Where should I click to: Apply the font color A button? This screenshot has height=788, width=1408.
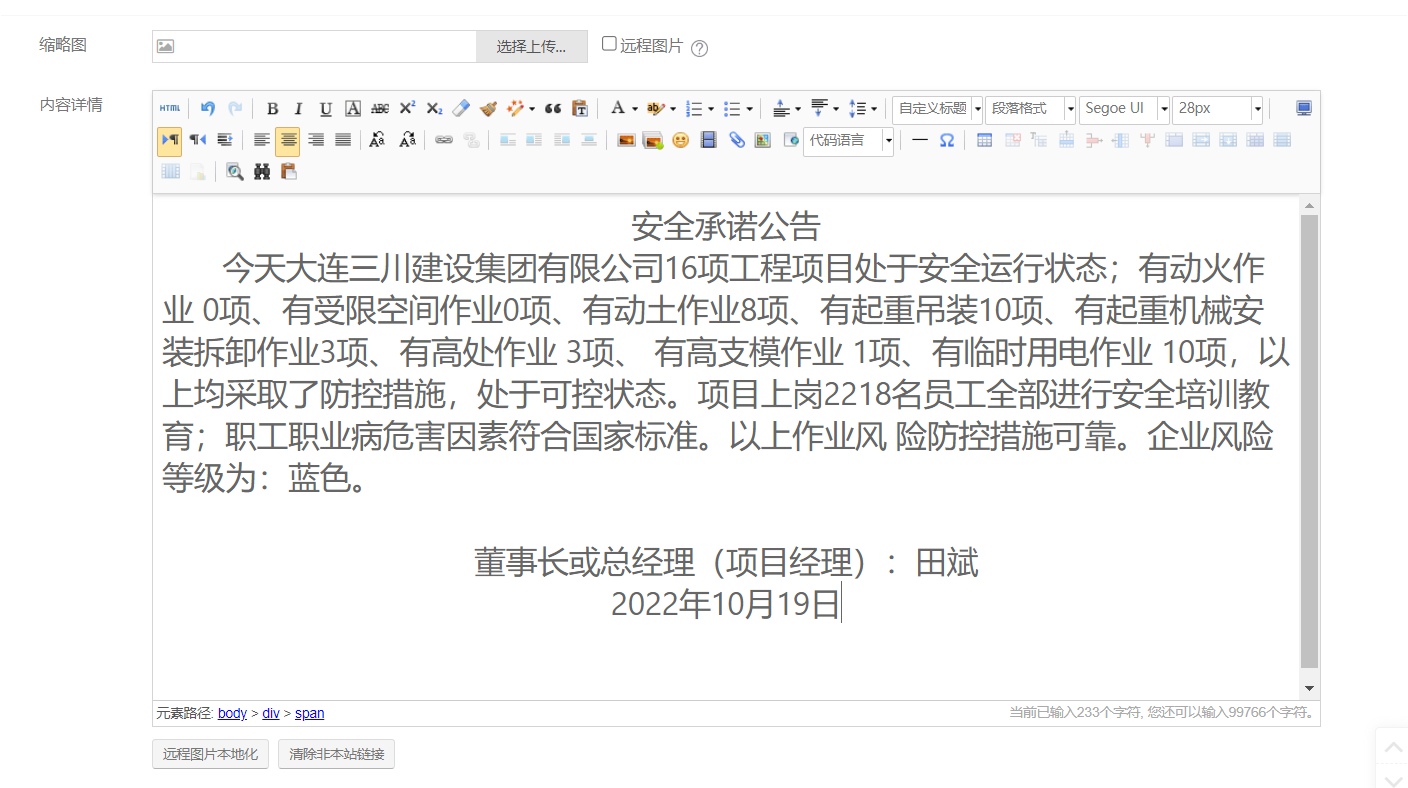(x=618, y=108)
